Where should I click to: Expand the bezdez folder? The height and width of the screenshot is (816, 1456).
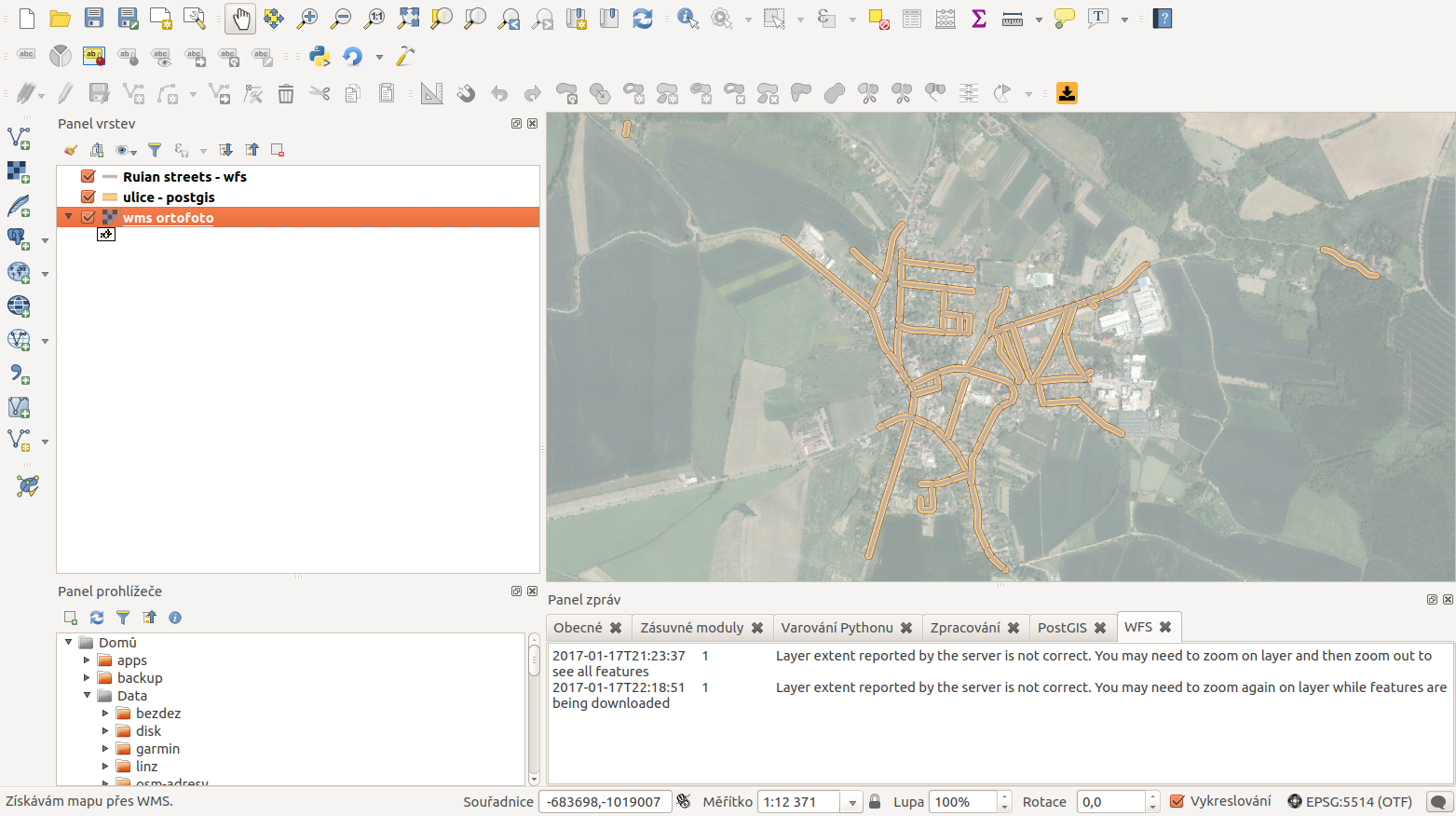point(105,713)
